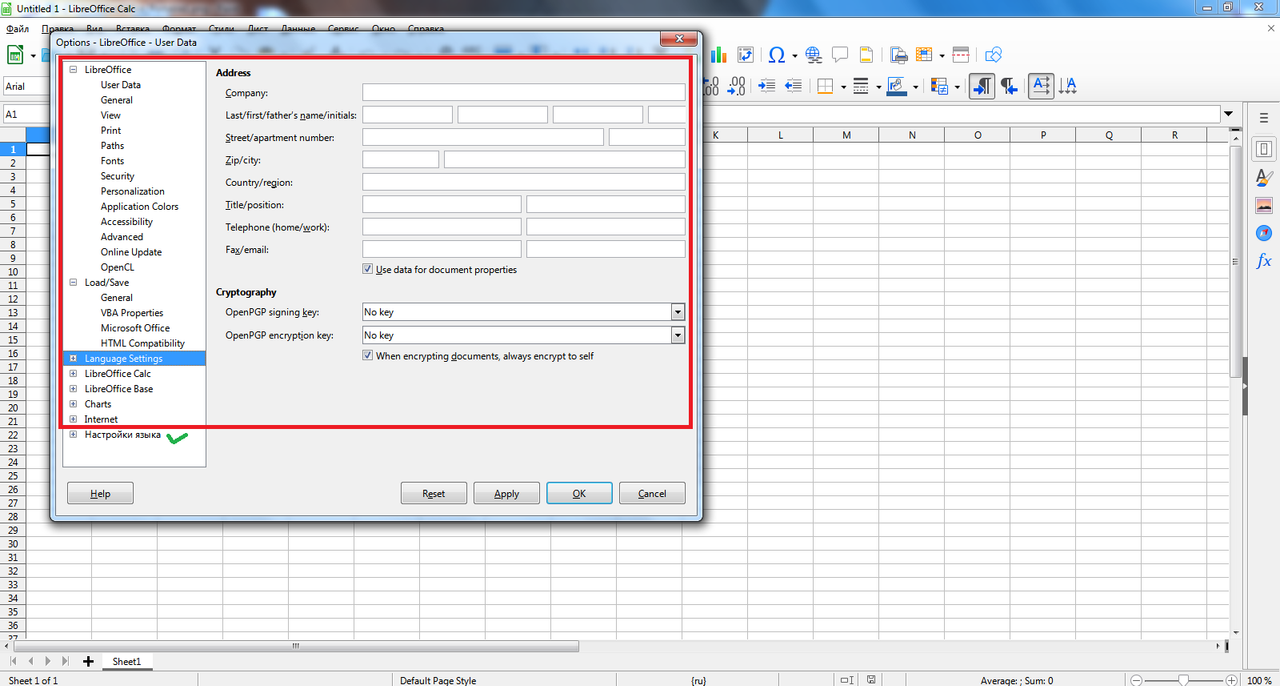Select View under LibreOffice options
Viewport: 1280px width, 686px height.
(x=111, y=115)
